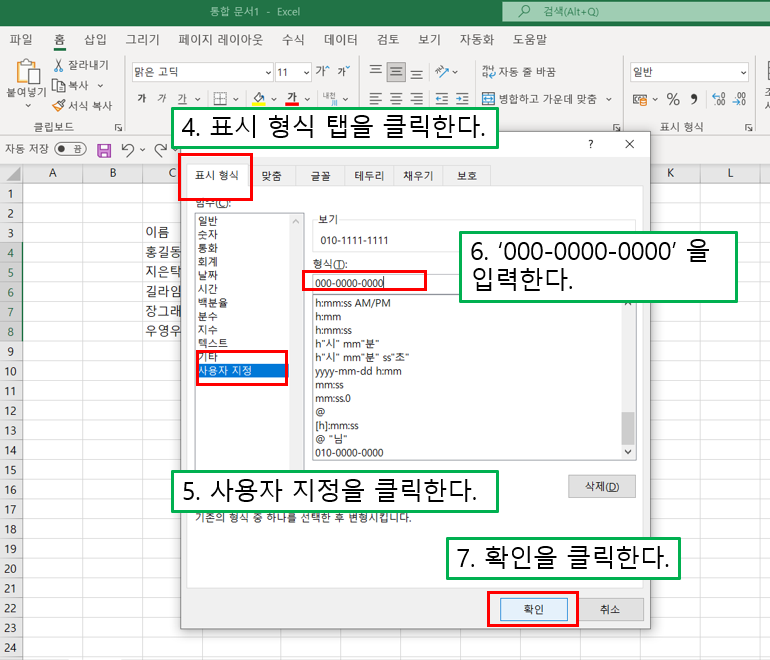Expand the font color dropdown arrow

[307, 99]
